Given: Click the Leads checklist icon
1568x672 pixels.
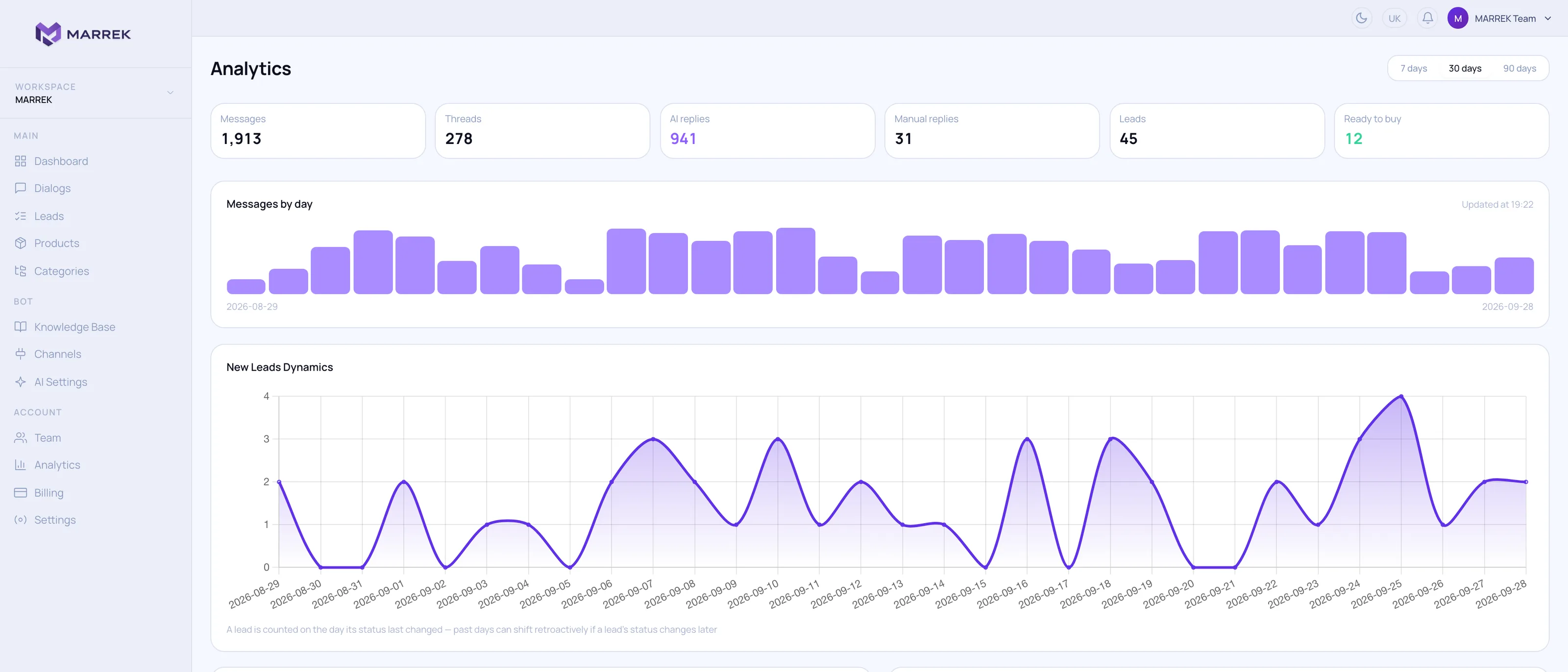Looking at the screenshot, I should click(21, 216).
